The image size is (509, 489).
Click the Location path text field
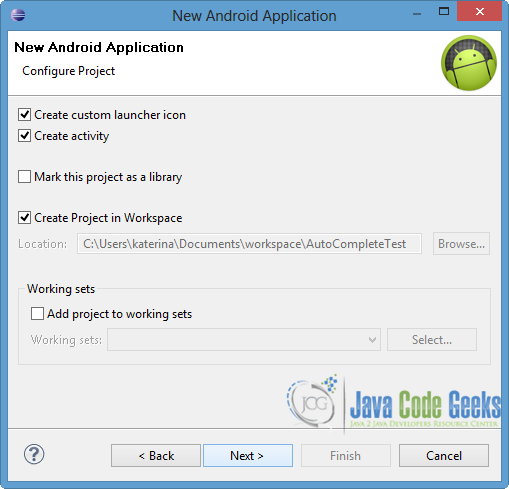[249, 244]
